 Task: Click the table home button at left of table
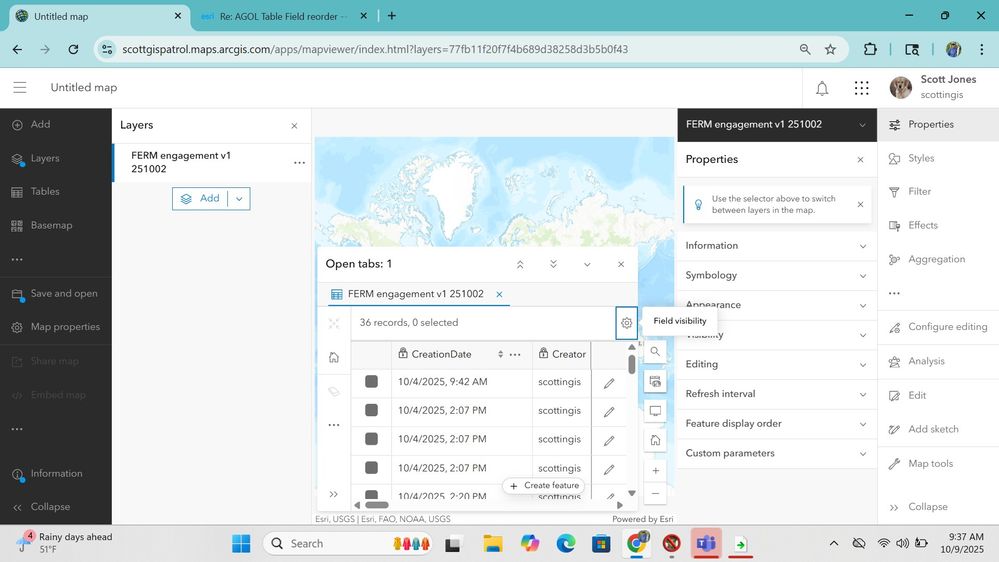(x=334, y=357)
